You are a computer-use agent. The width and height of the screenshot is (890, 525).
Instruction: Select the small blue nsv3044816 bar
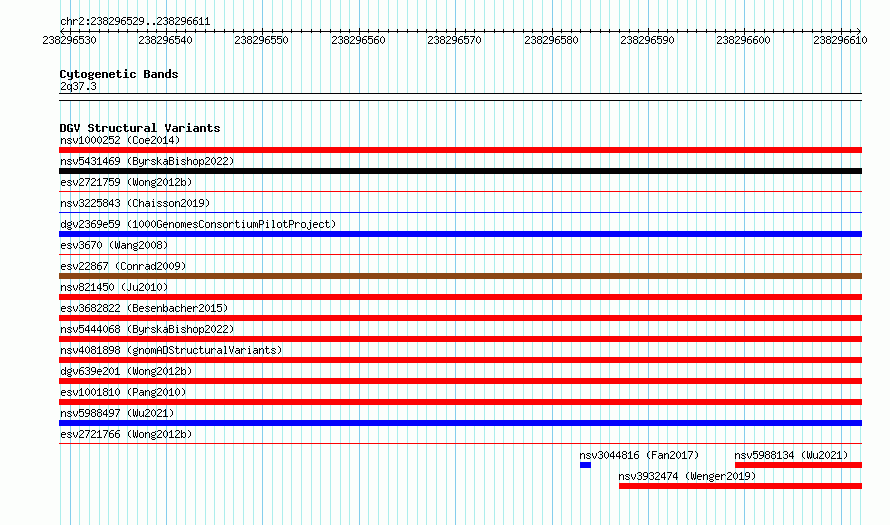[585, 465]
